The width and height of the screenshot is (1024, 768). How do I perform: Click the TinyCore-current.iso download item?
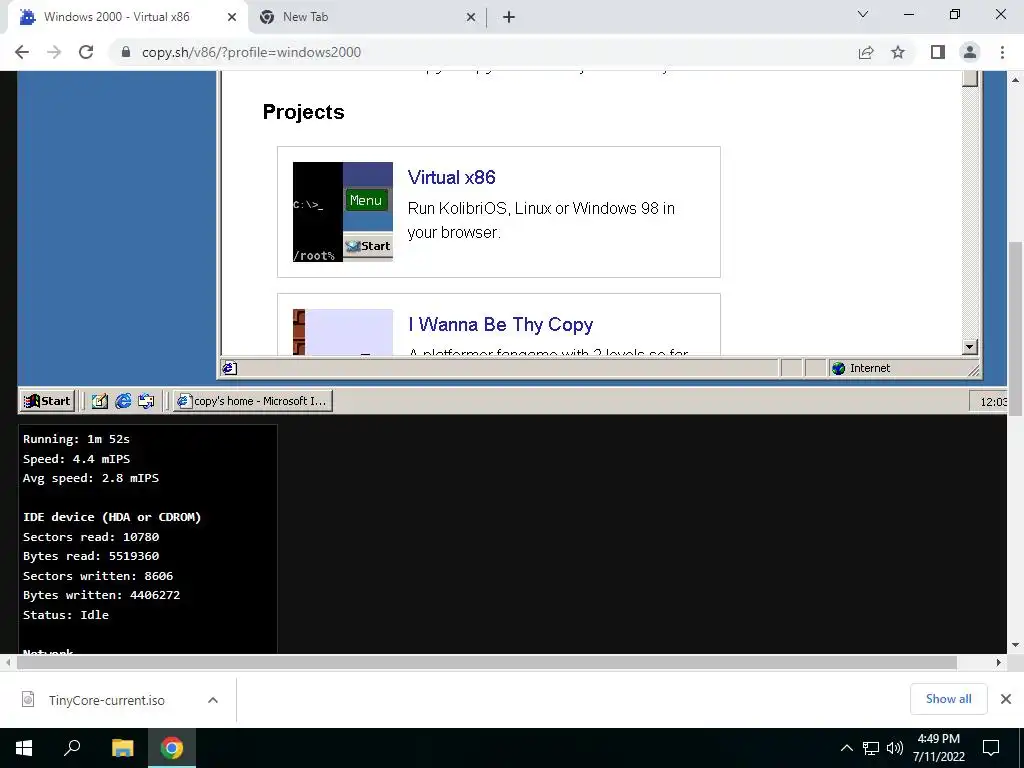(106, 700)
